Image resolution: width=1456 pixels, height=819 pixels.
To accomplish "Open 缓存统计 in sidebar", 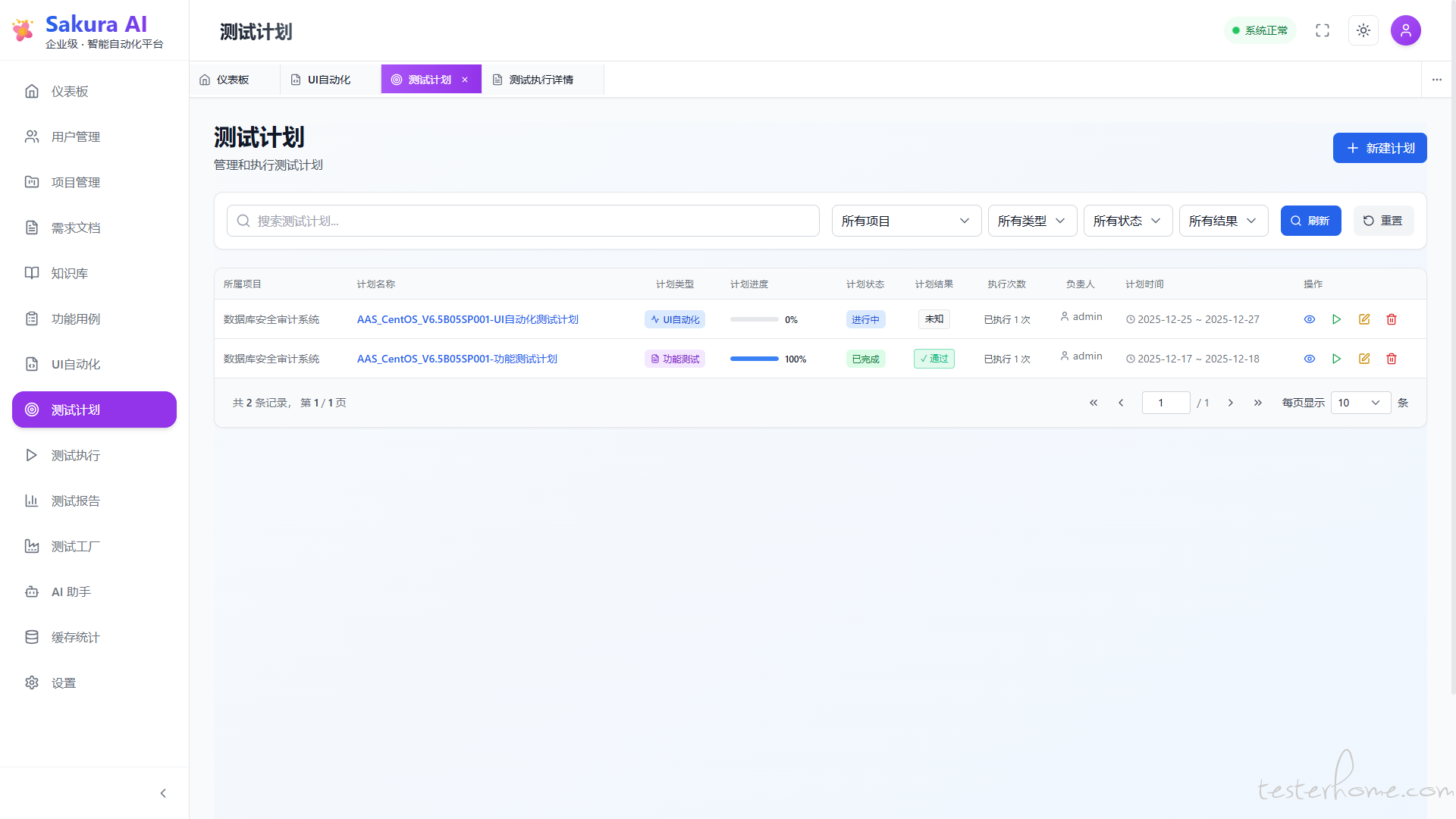I will click(x=75, y=637).
